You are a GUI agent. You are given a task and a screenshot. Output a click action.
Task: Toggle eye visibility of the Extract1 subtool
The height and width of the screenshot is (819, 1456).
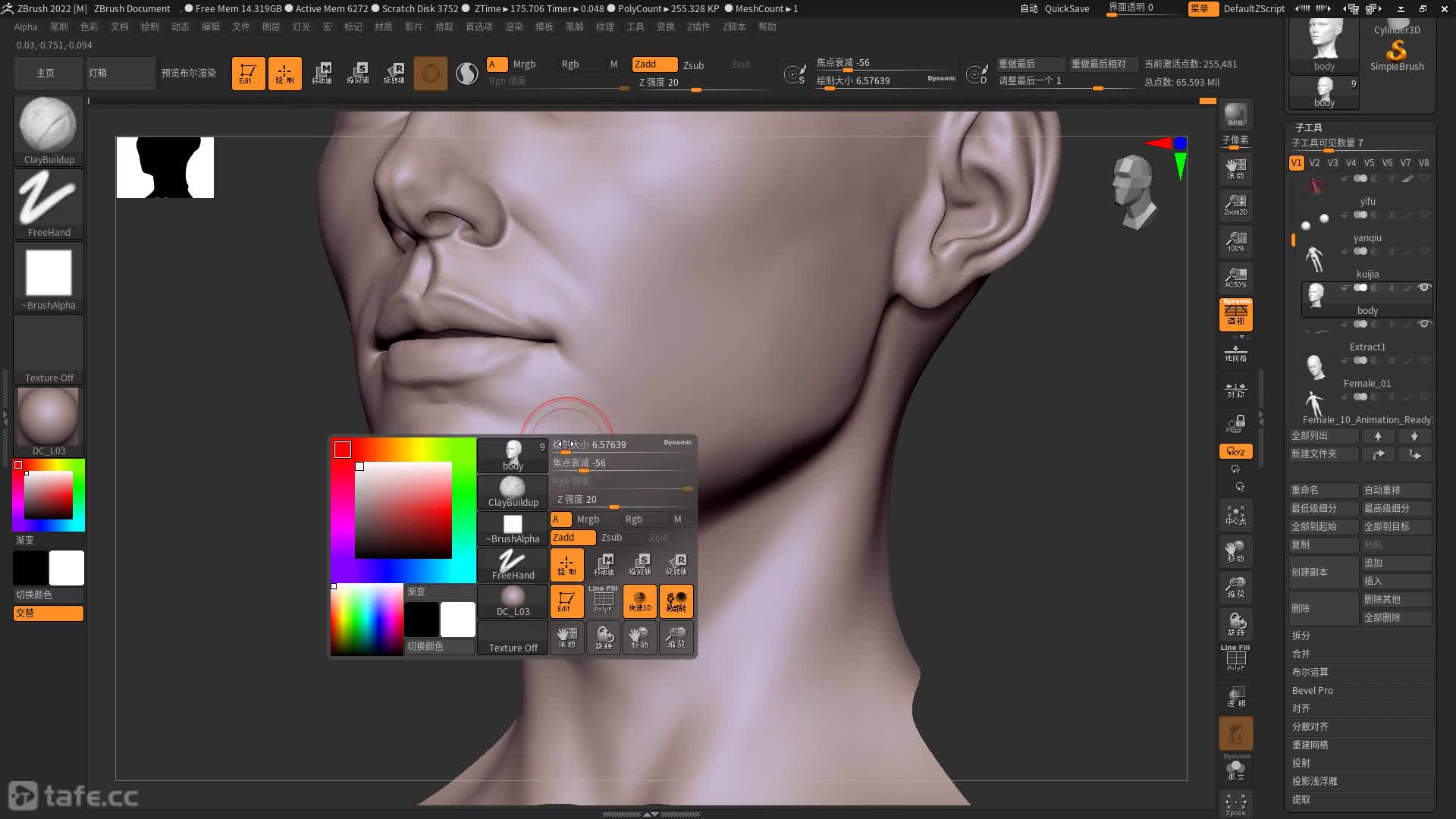coord(1424,324)
